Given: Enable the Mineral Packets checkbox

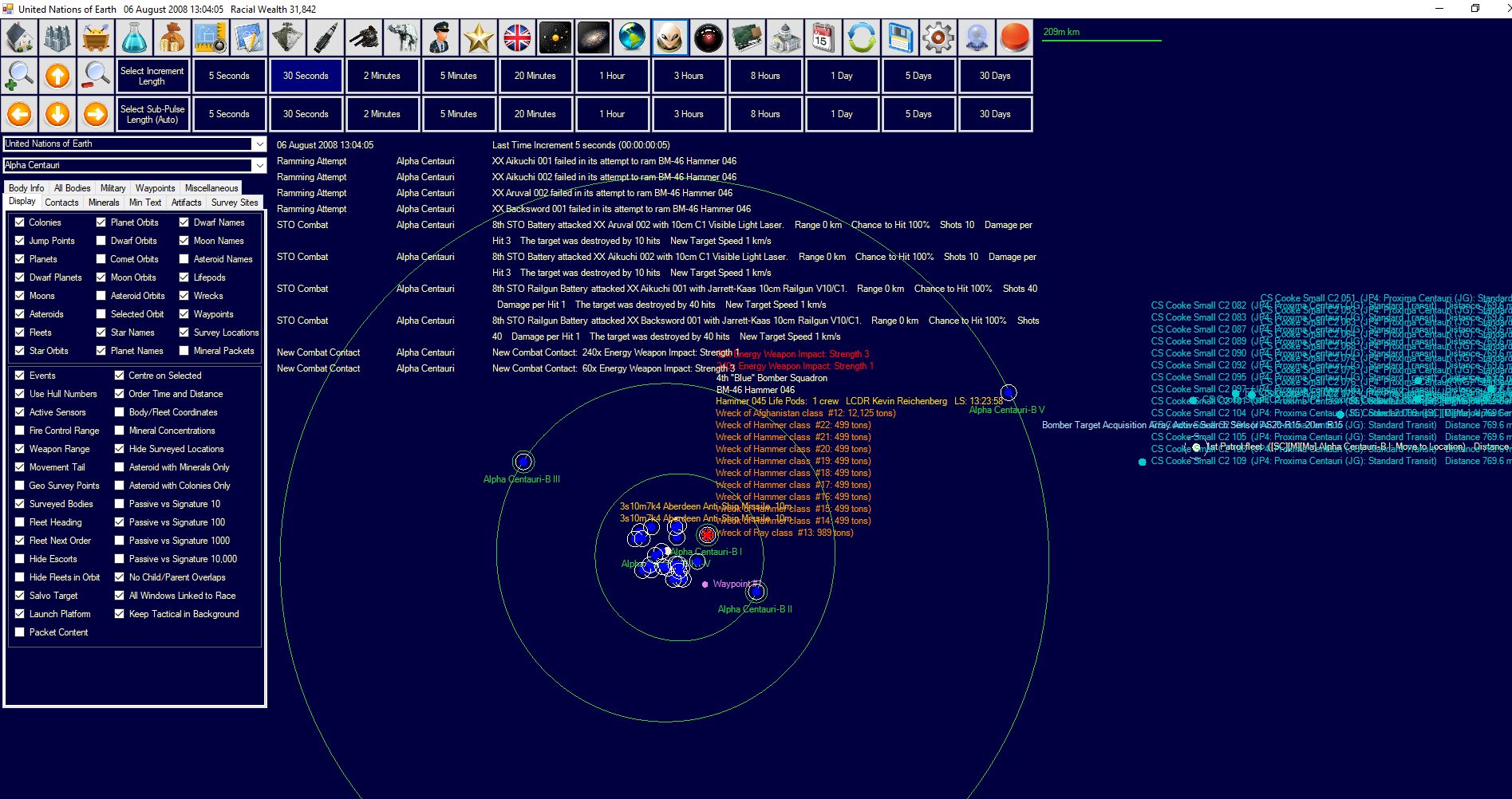Looking at the screenshot, I should [184, 351].
